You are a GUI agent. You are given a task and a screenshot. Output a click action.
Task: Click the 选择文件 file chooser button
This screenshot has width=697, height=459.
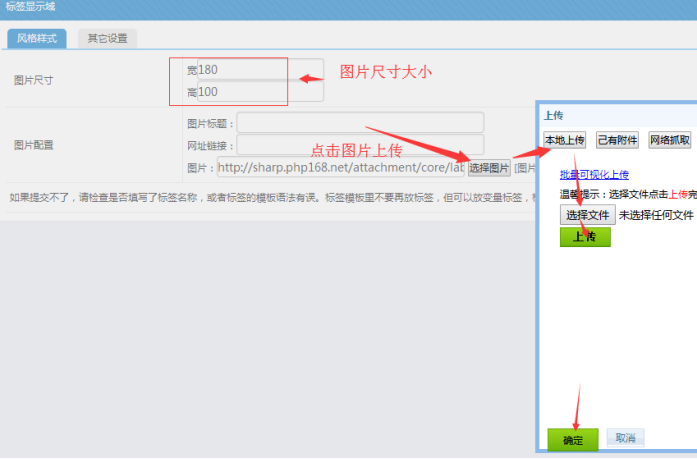click(x=587, y=215)
